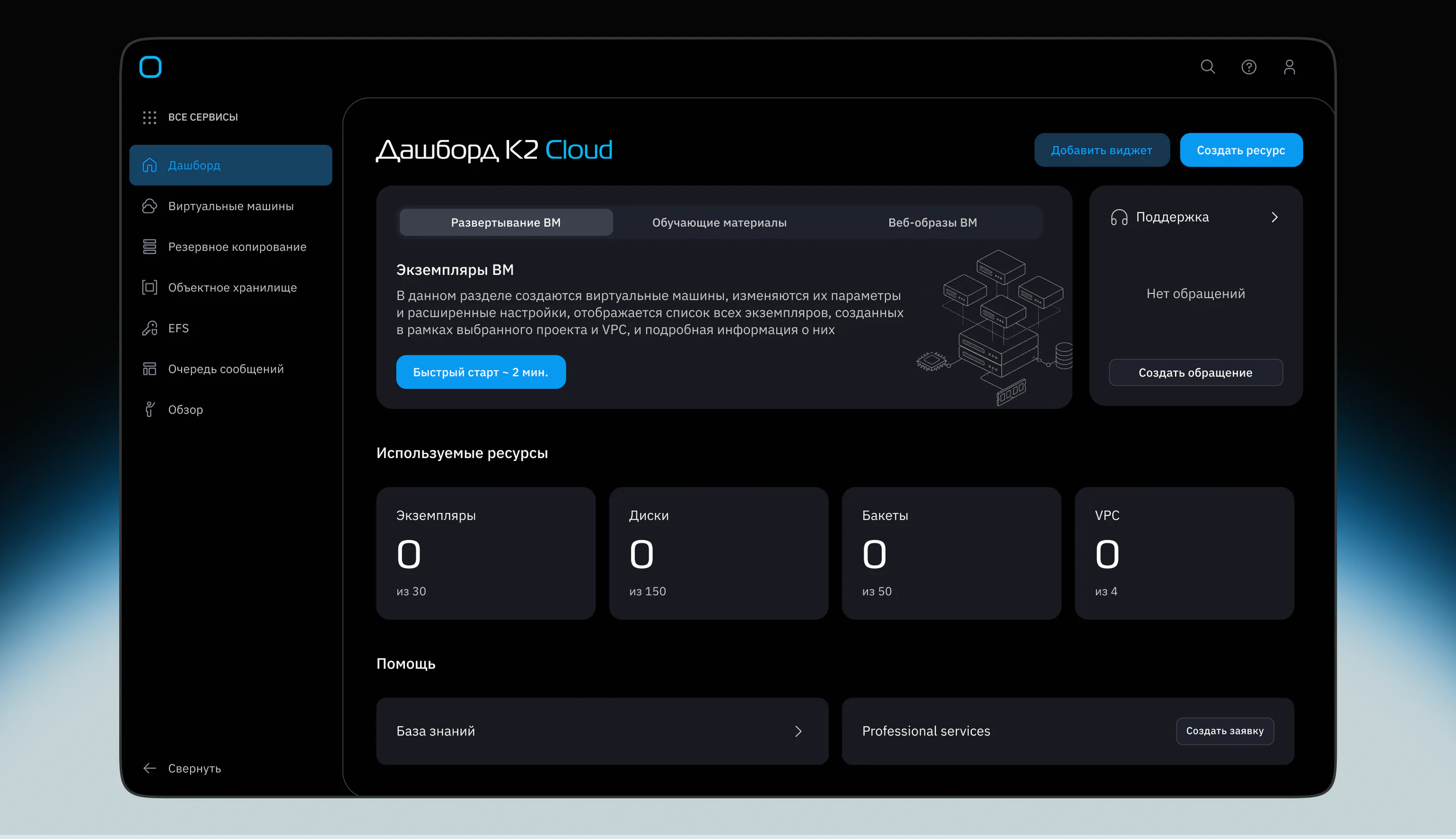The width and height of the screenshot is (1456, 839).
Task: Click the Очередь сообщений layout icon
Action: point(150,369)
